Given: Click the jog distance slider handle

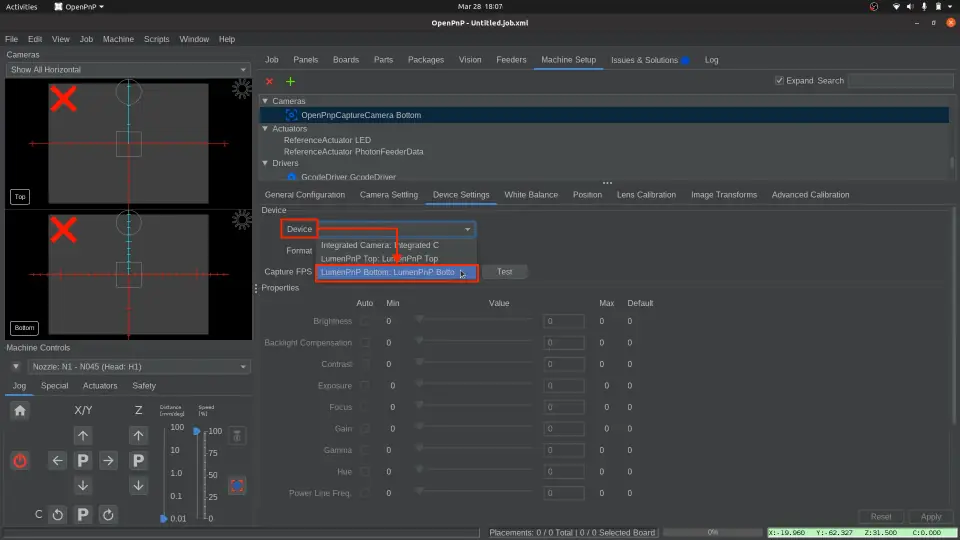Looking at the screenshot, I should click(x=164, y=519).
